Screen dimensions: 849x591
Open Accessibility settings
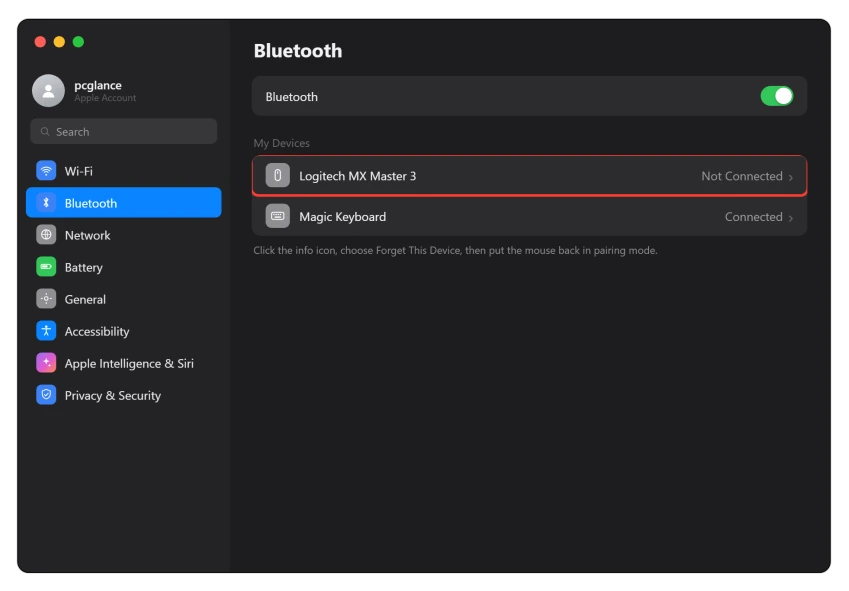tap(123, 331)
